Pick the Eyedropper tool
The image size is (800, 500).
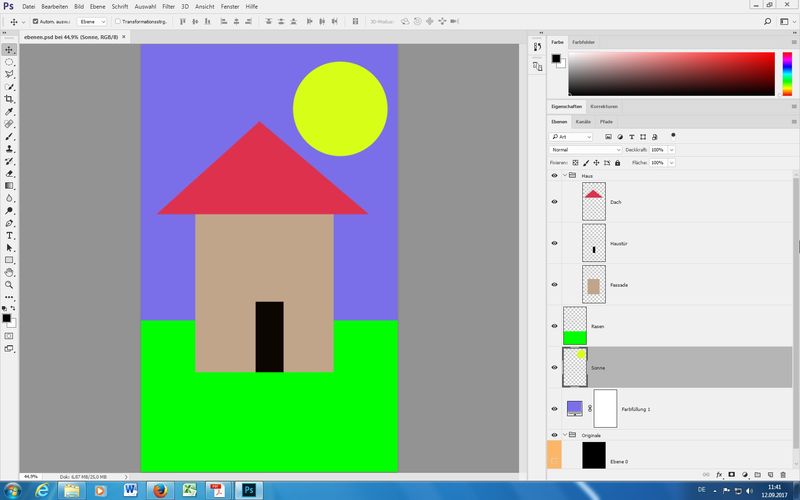[x=9, y=112]
